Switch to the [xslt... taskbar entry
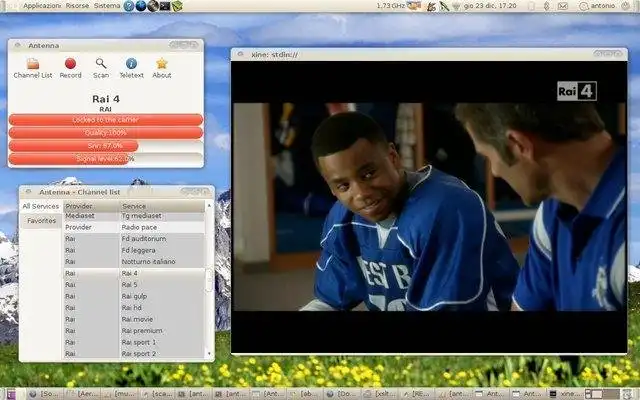The width and height of the screenshot is (640, 400). [379, 394]
